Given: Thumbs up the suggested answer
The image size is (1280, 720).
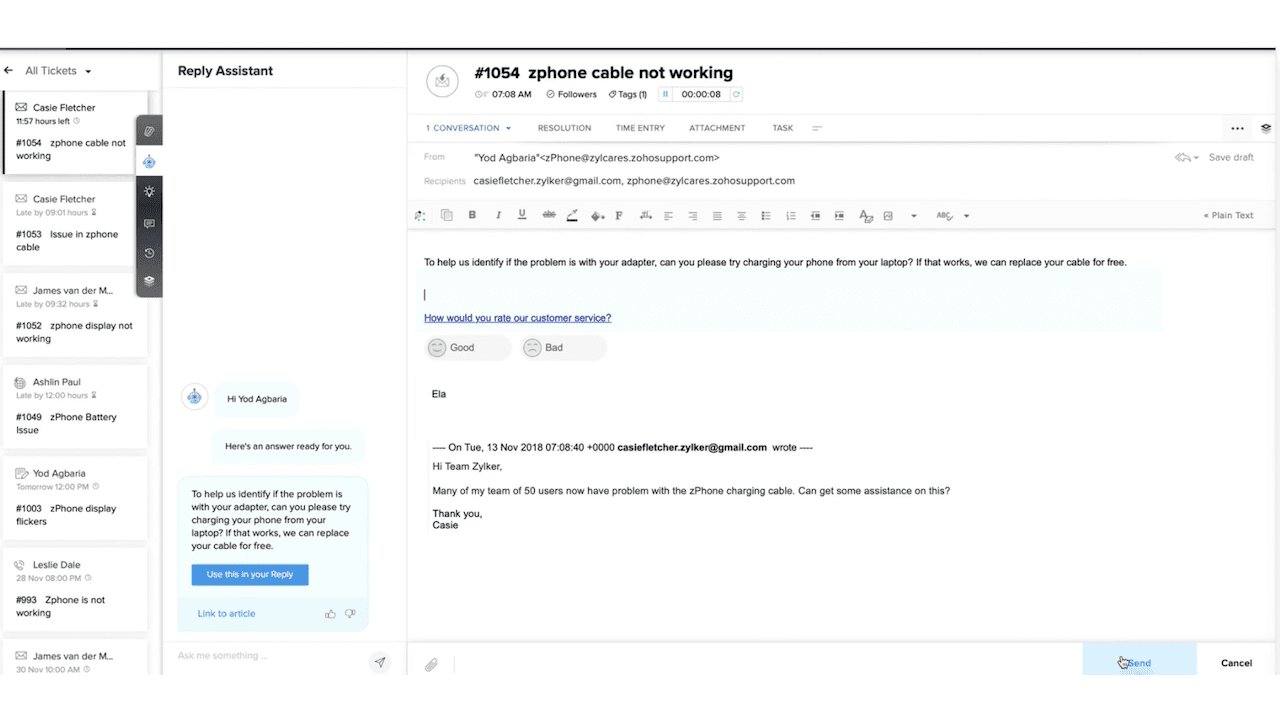Looking at the screenshot, I should tap(330, 614).
